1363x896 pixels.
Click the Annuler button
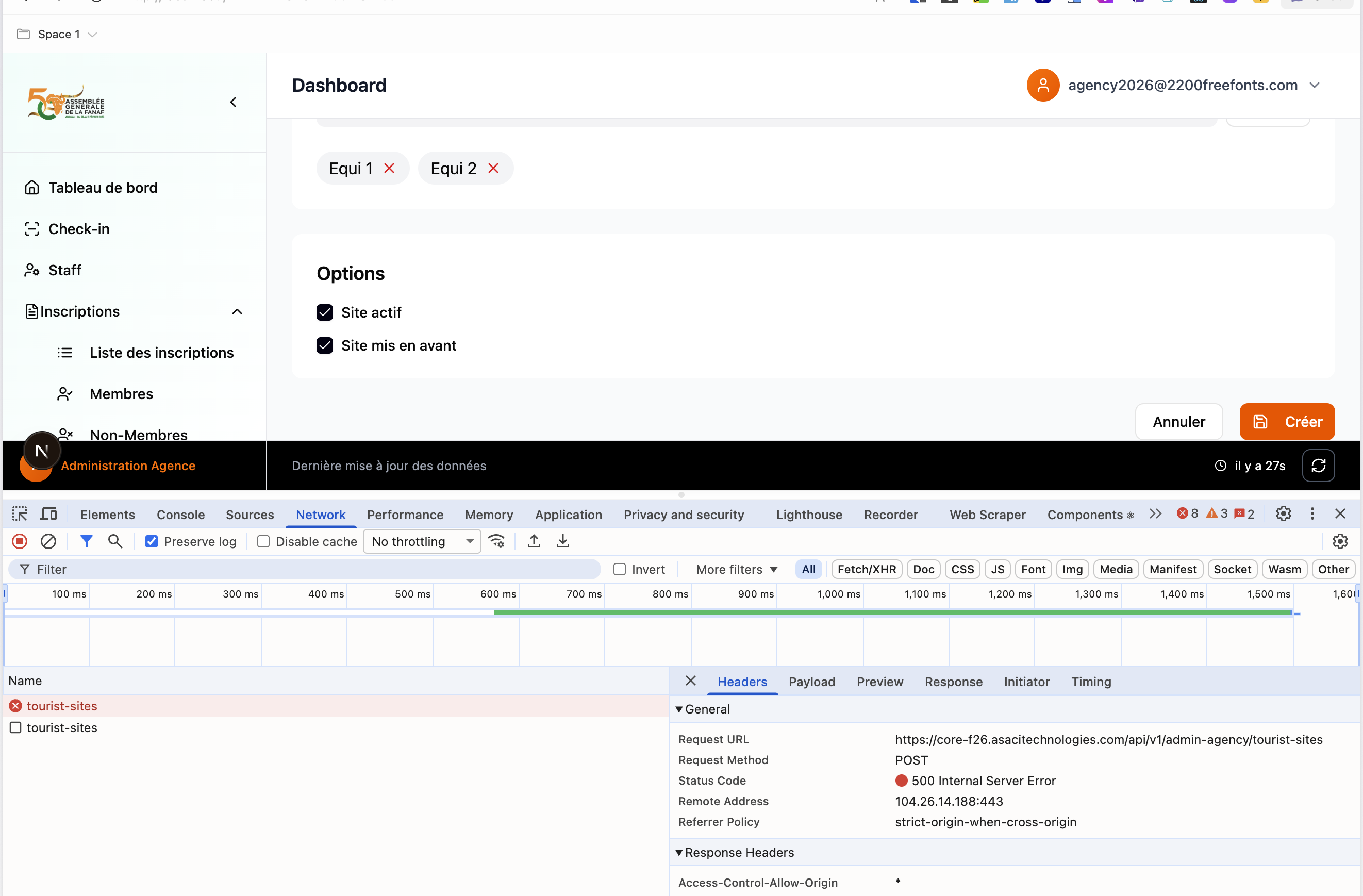click(1178, 422)
